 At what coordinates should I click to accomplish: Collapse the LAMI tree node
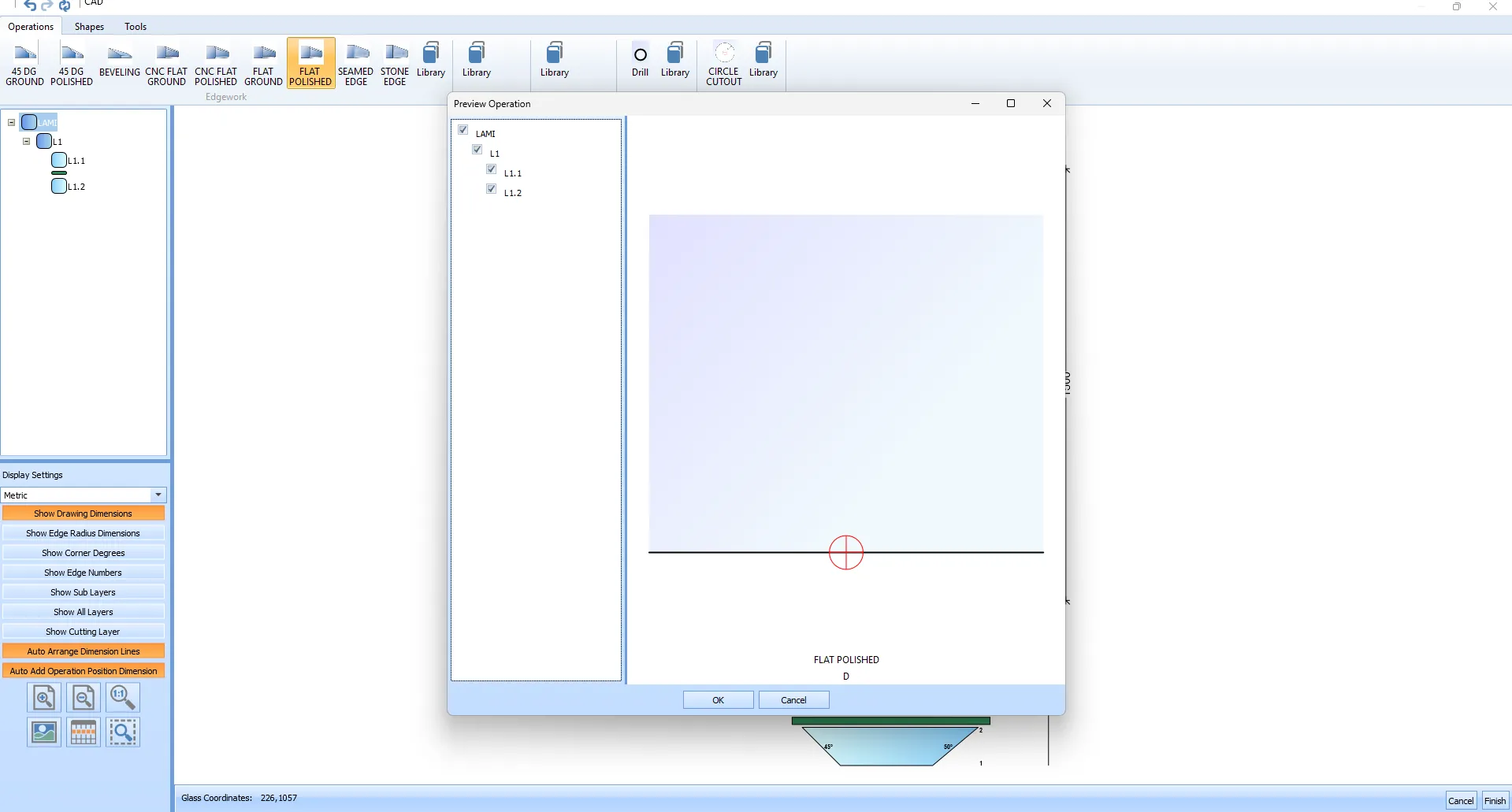point(11,122)
